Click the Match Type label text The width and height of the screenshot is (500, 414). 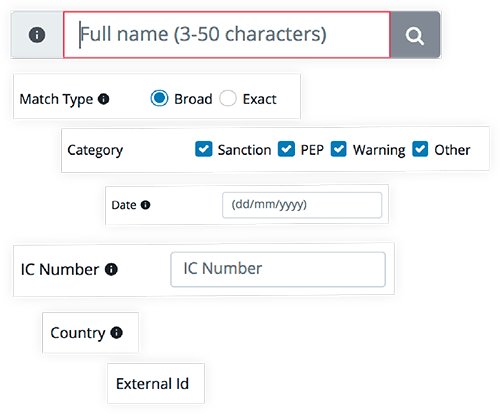pyautogui.click(x=56, y=99)
